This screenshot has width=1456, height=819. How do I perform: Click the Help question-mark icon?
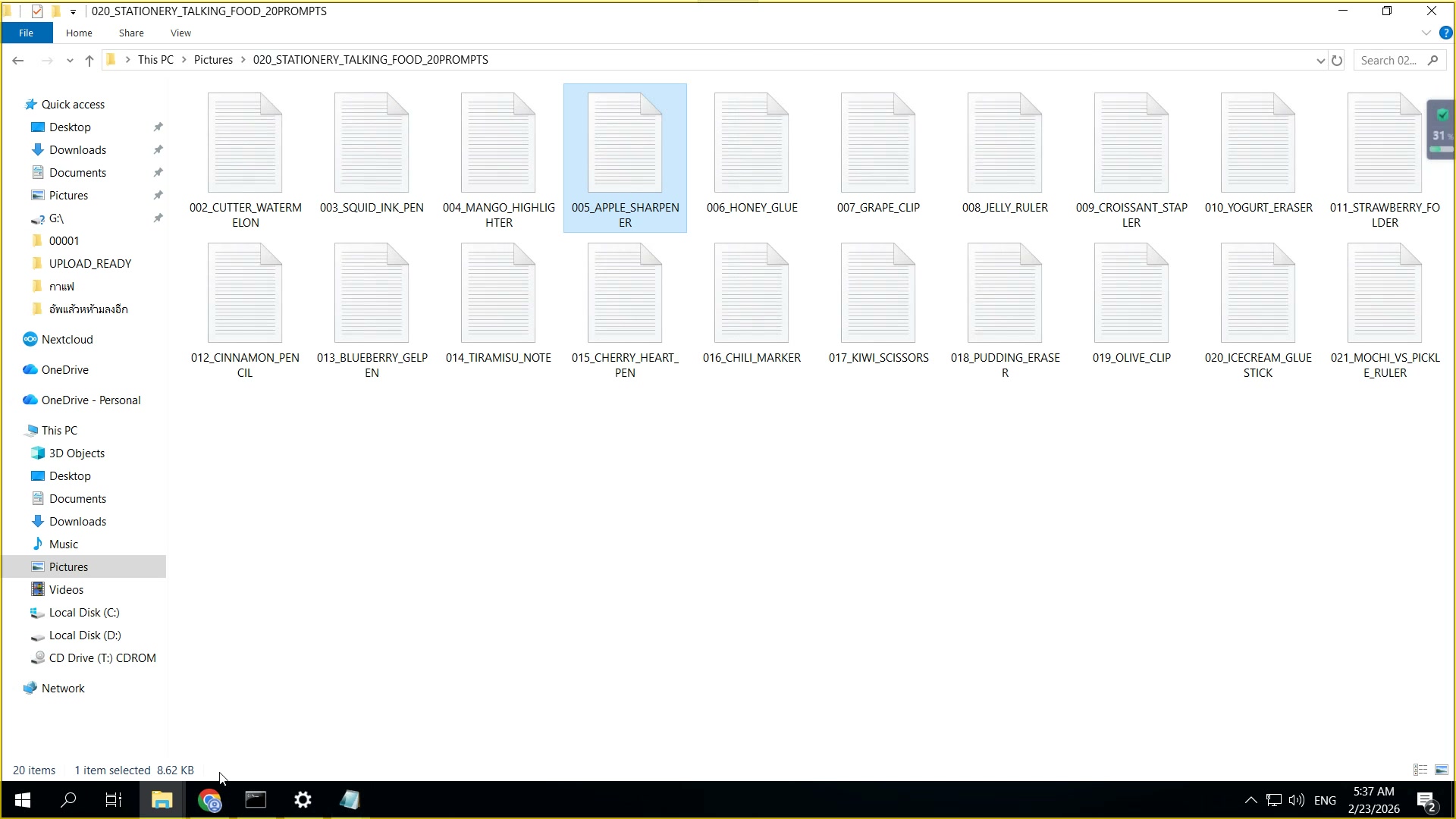pos(1447,33)
